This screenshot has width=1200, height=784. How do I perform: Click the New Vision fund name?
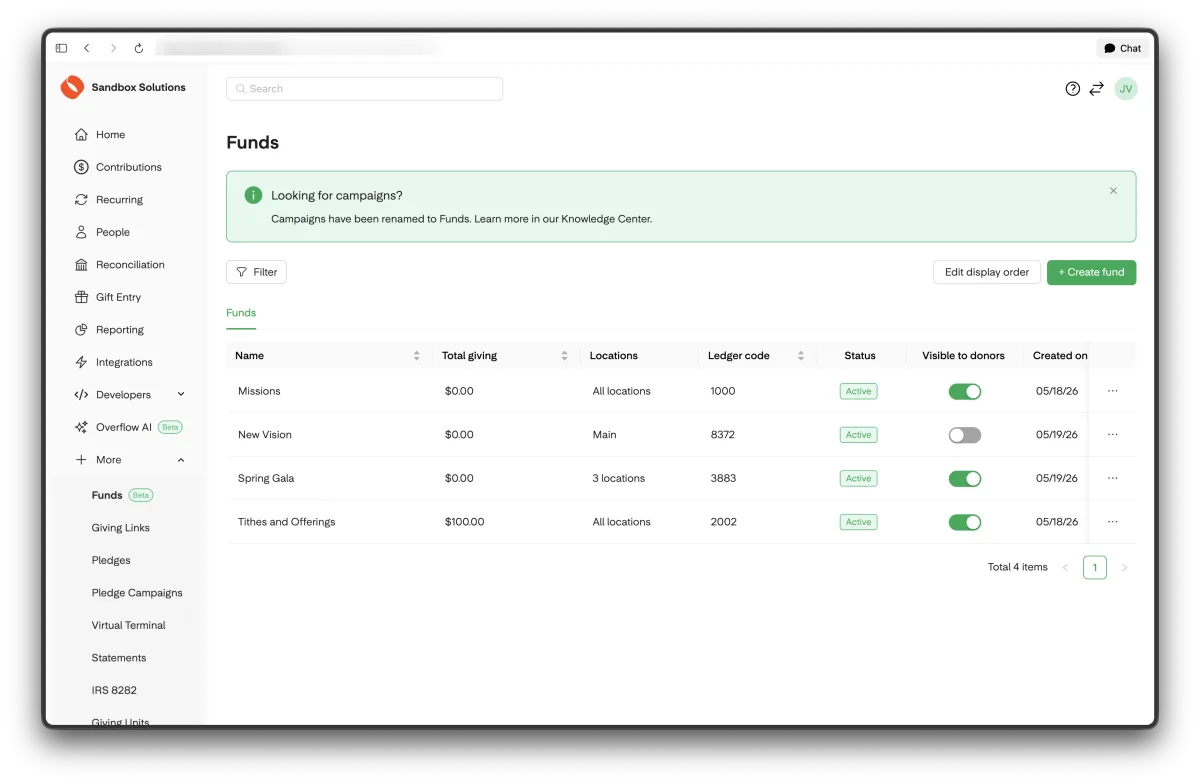(x=265, y=435)
